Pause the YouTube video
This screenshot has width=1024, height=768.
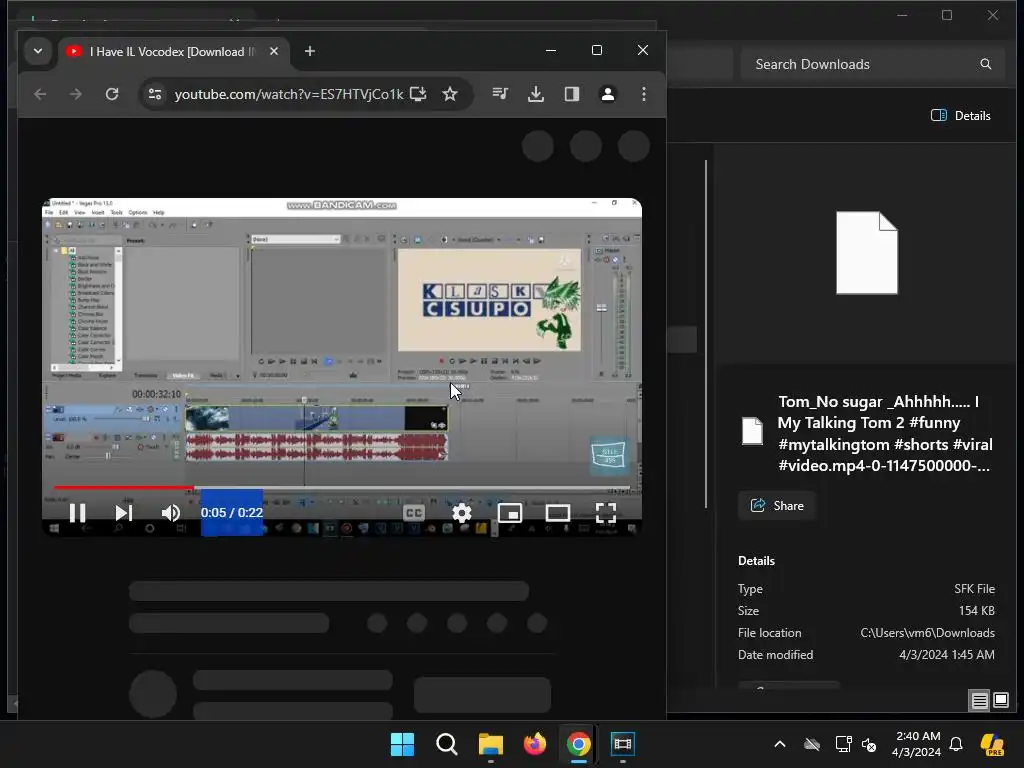77,513
